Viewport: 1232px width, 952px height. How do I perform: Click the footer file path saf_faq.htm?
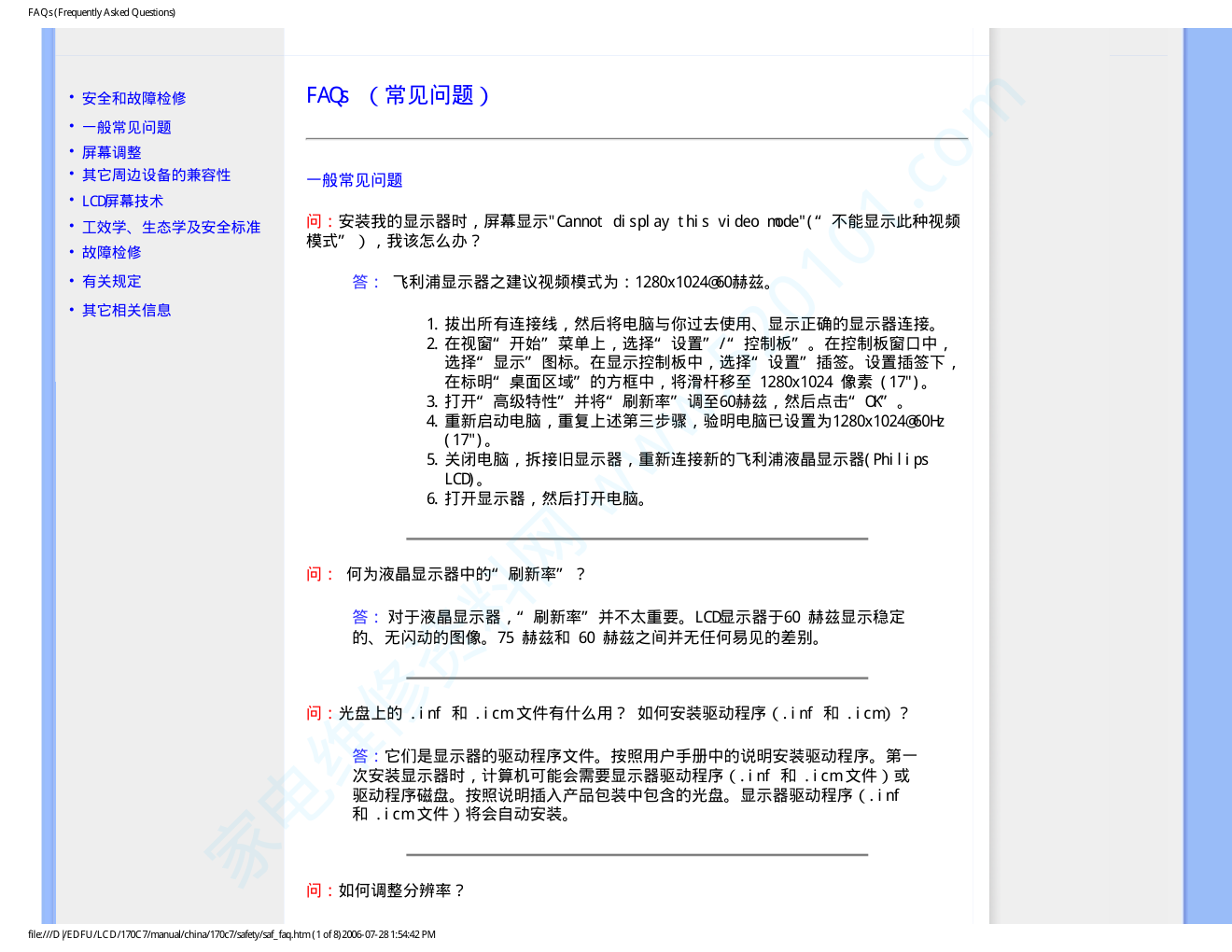click(x=231, y=934)
